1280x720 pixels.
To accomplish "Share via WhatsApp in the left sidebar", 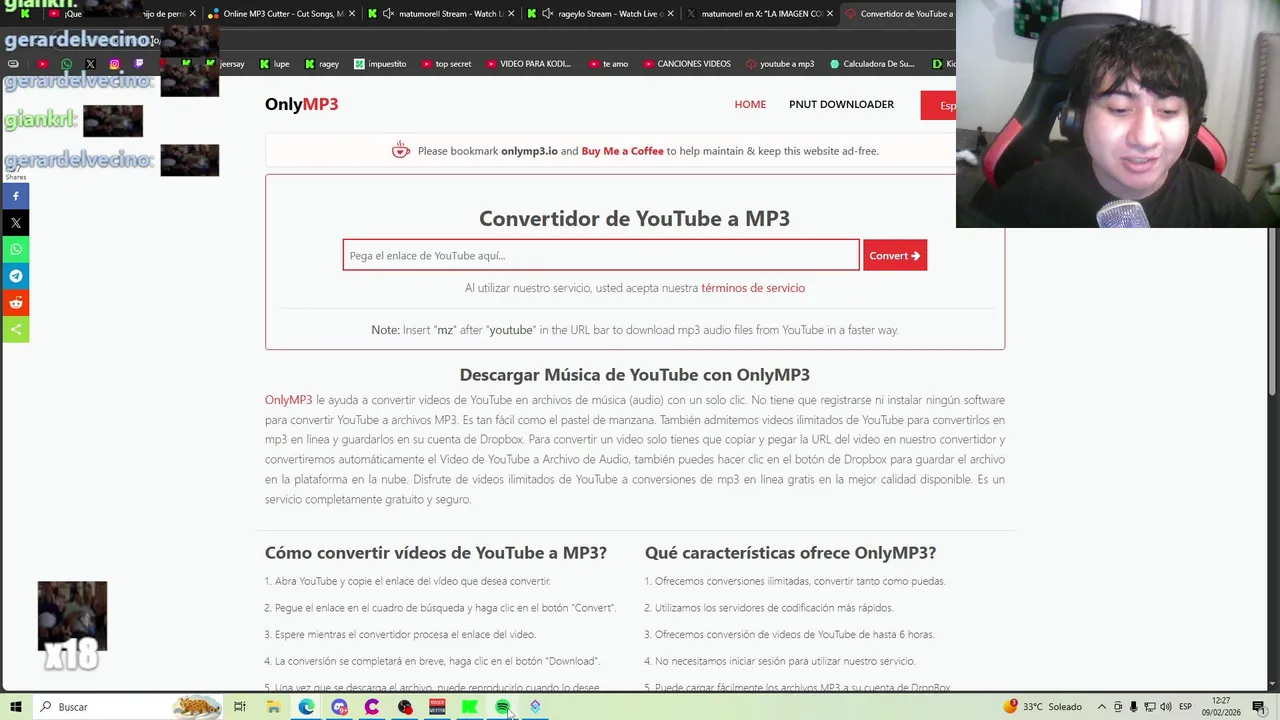I will (15, 249).
